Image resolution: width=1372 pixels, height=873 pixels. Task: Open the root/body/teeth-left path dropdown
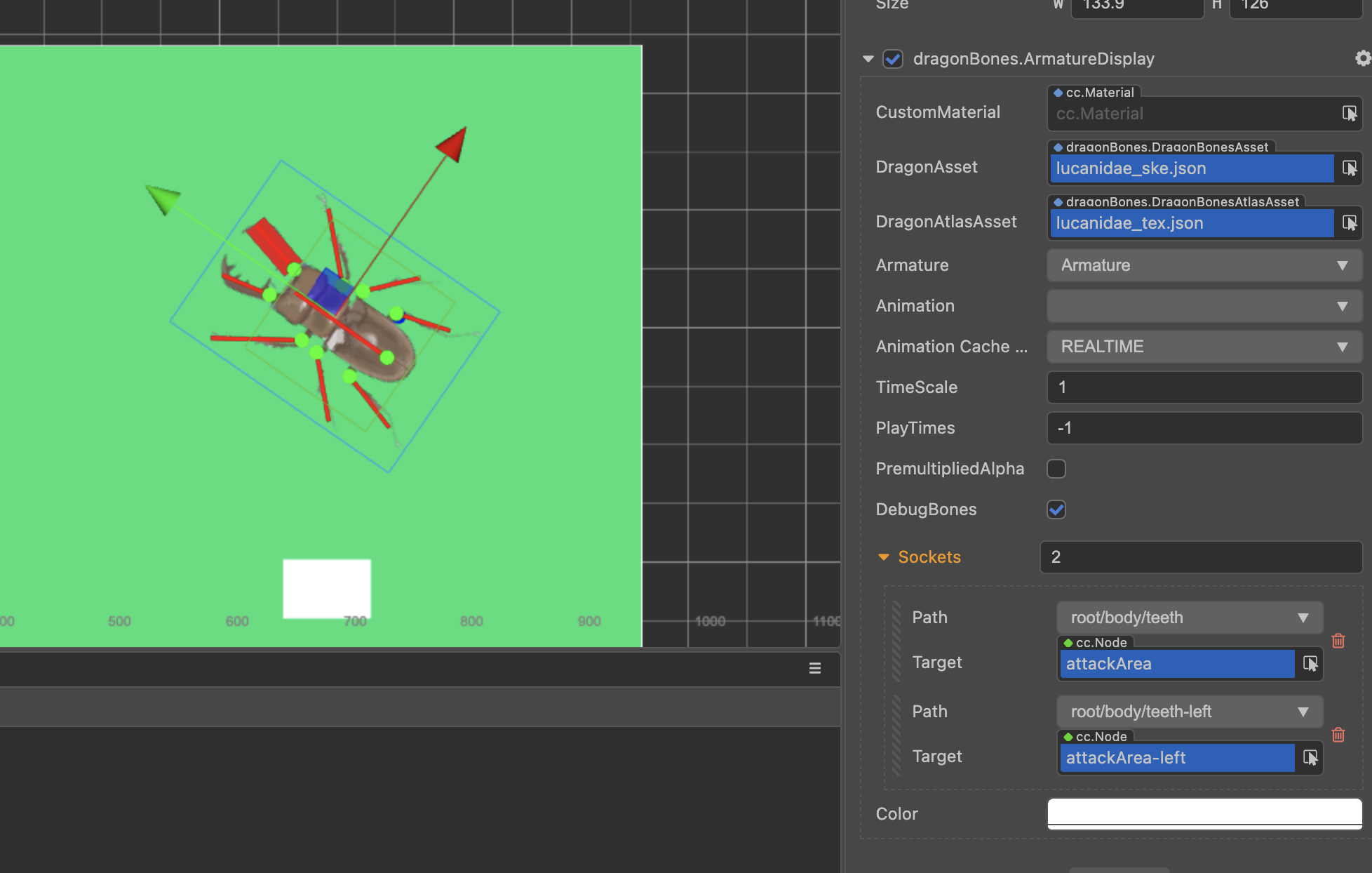[x=1189, y=712]
